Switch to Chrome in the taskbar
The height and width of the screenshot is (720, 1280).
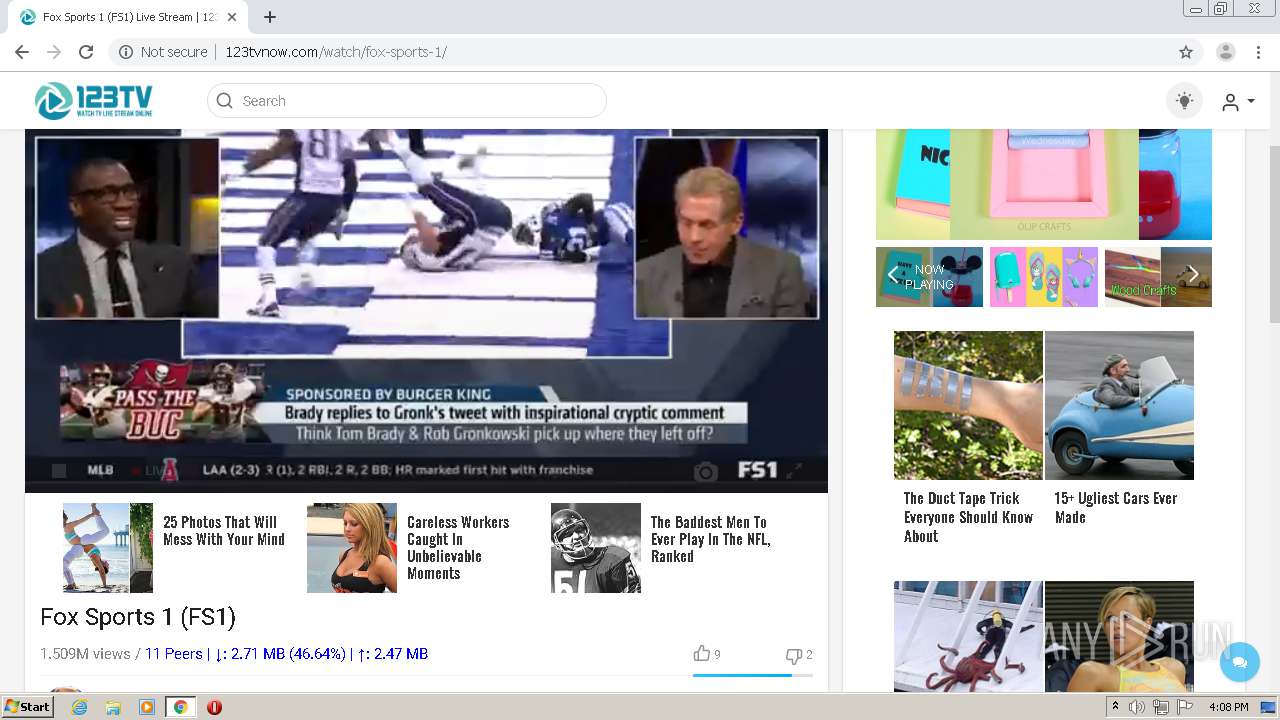(180, 707)
